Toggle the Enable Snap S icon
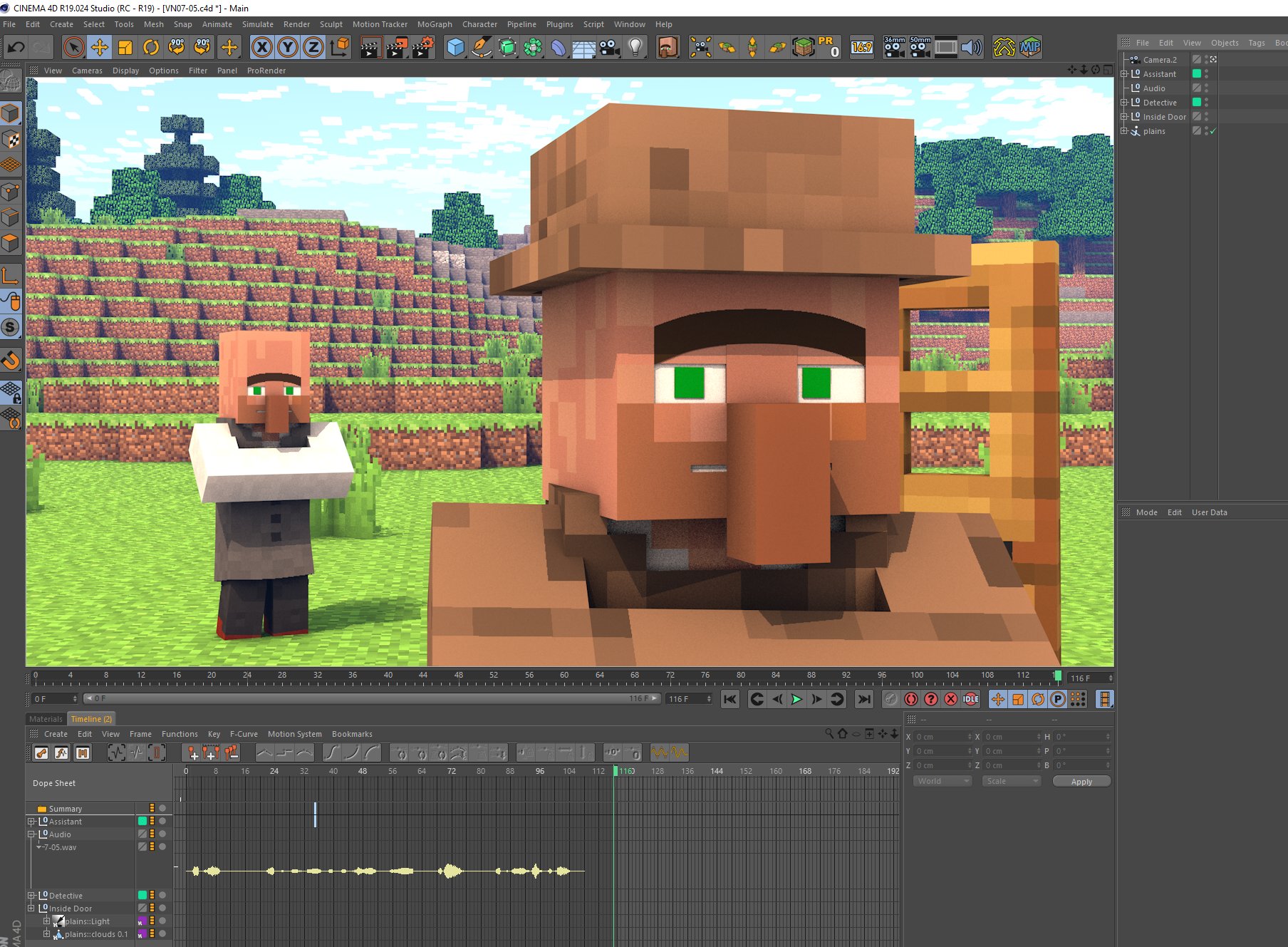The height and width of the screenshot is (947, 1288). tap(11, 327)
